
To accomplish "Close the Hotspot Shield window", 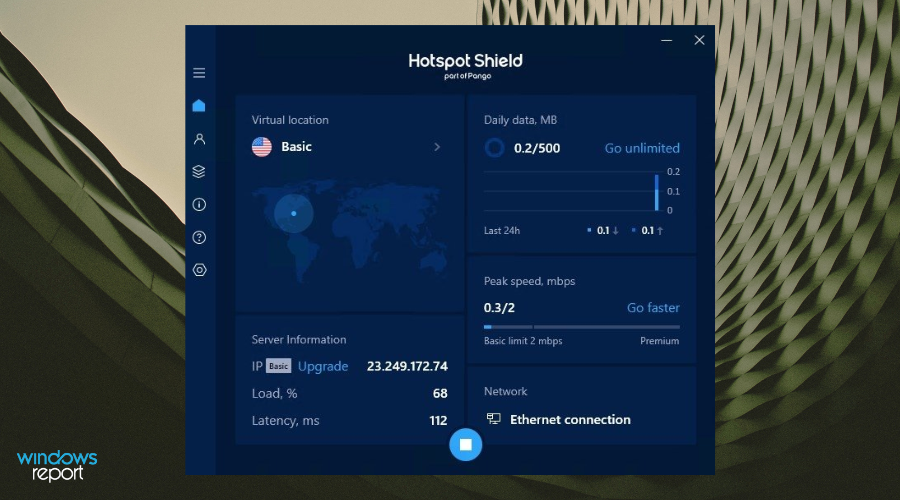I will [699, 40].
